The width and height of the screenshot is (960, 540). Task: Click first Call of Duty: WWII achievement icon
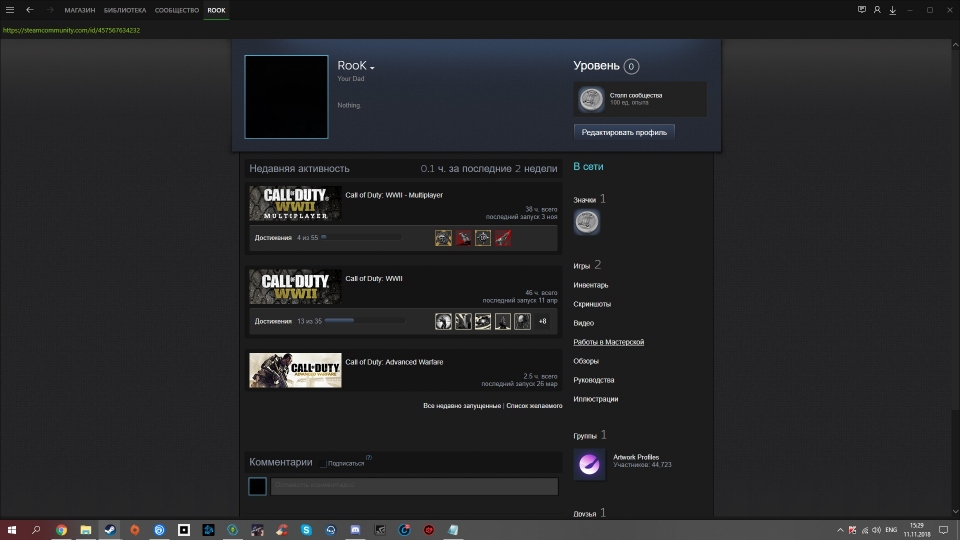[x=443, y=321]
